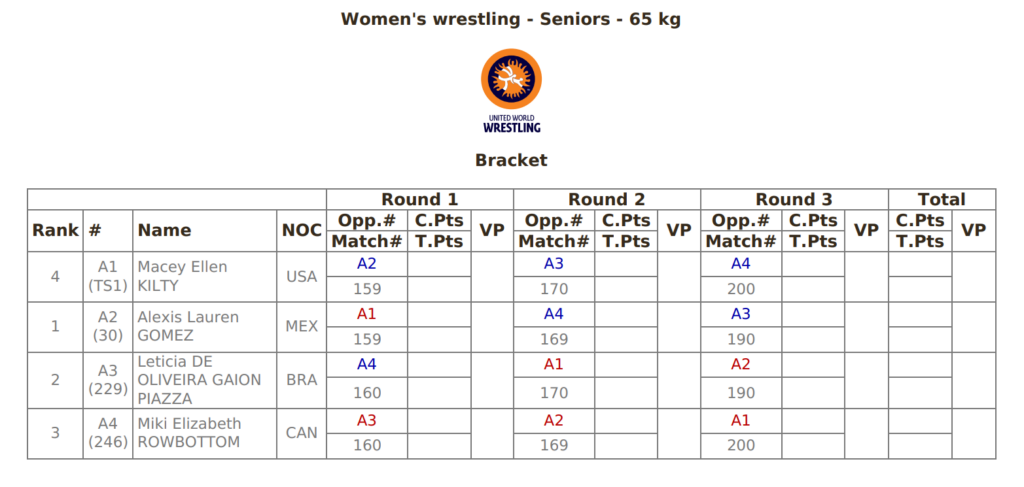Screen dimensions: 1024x487
Task: Click match number 169 in Gomez's Round 2
Action: (554, 339)
